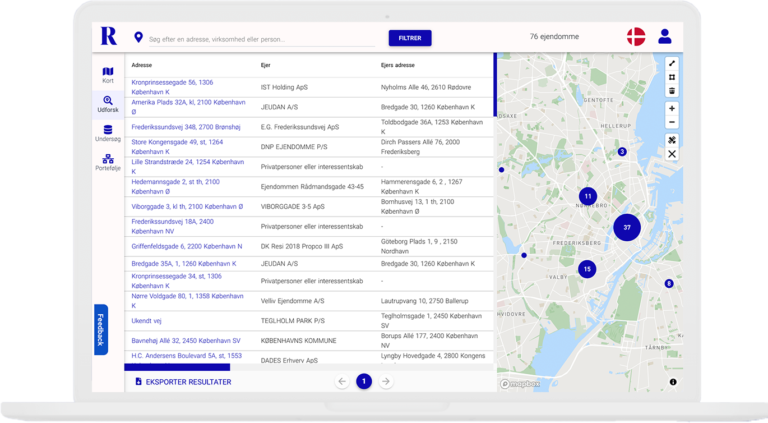Toggle the satellite view icon on map
The image size is (768, 423).
tap(672, 140)
